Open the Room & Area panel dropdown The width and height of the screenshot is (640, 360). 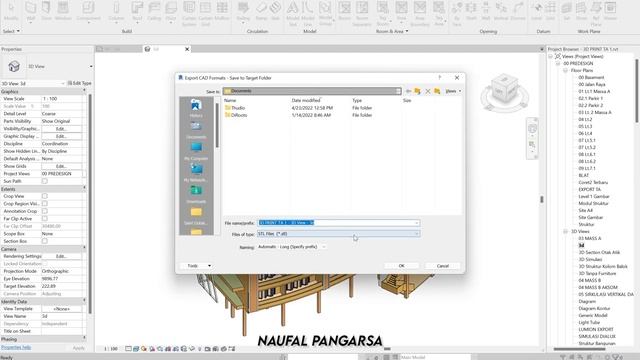392,31
